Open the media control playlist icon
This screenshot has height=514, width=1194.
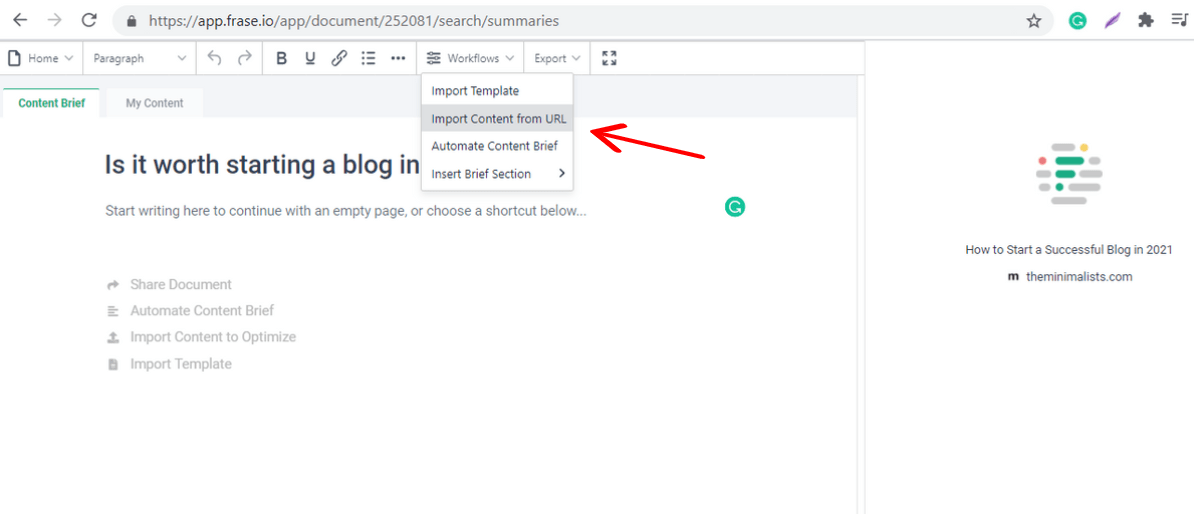[1179, 21]
